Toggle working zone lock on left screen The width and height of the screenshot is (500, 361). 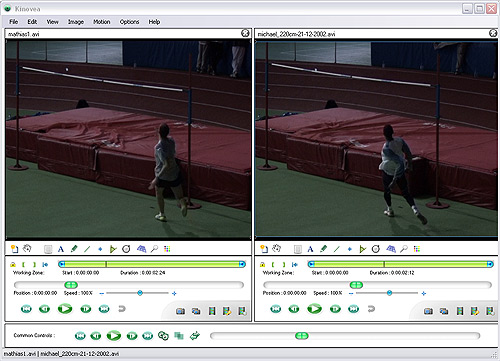pos(13,264)
